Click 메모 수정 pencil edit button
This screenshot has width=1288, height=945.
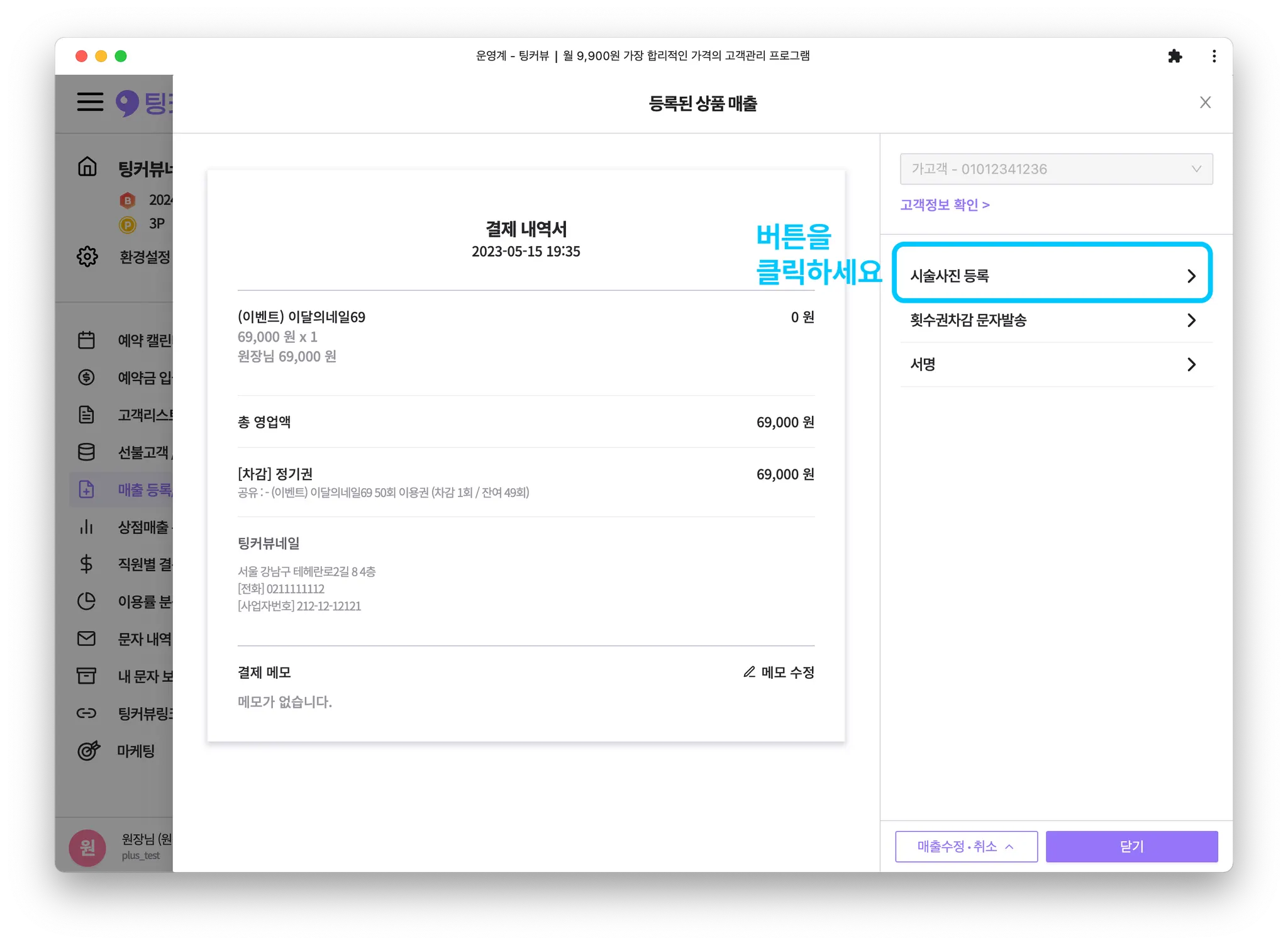779,673
